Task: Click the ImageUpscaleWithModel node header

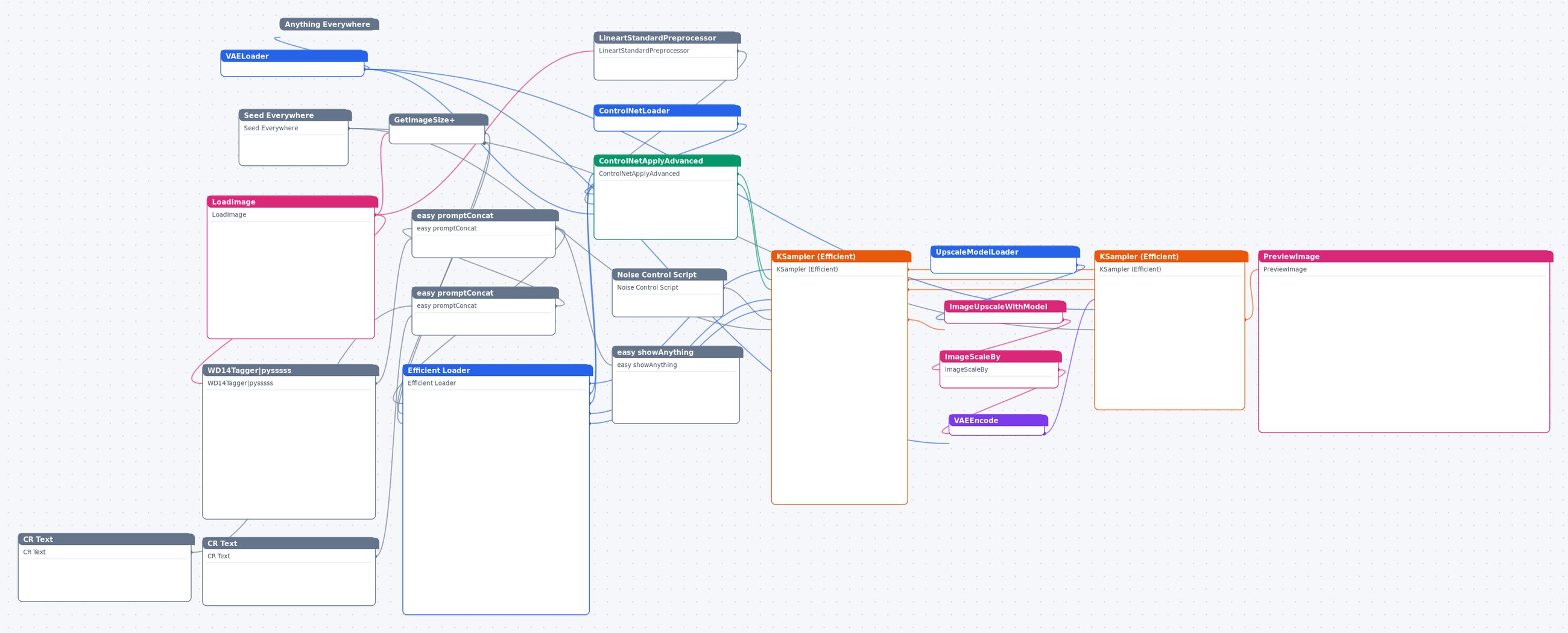Action: (x=1005, y=307)
